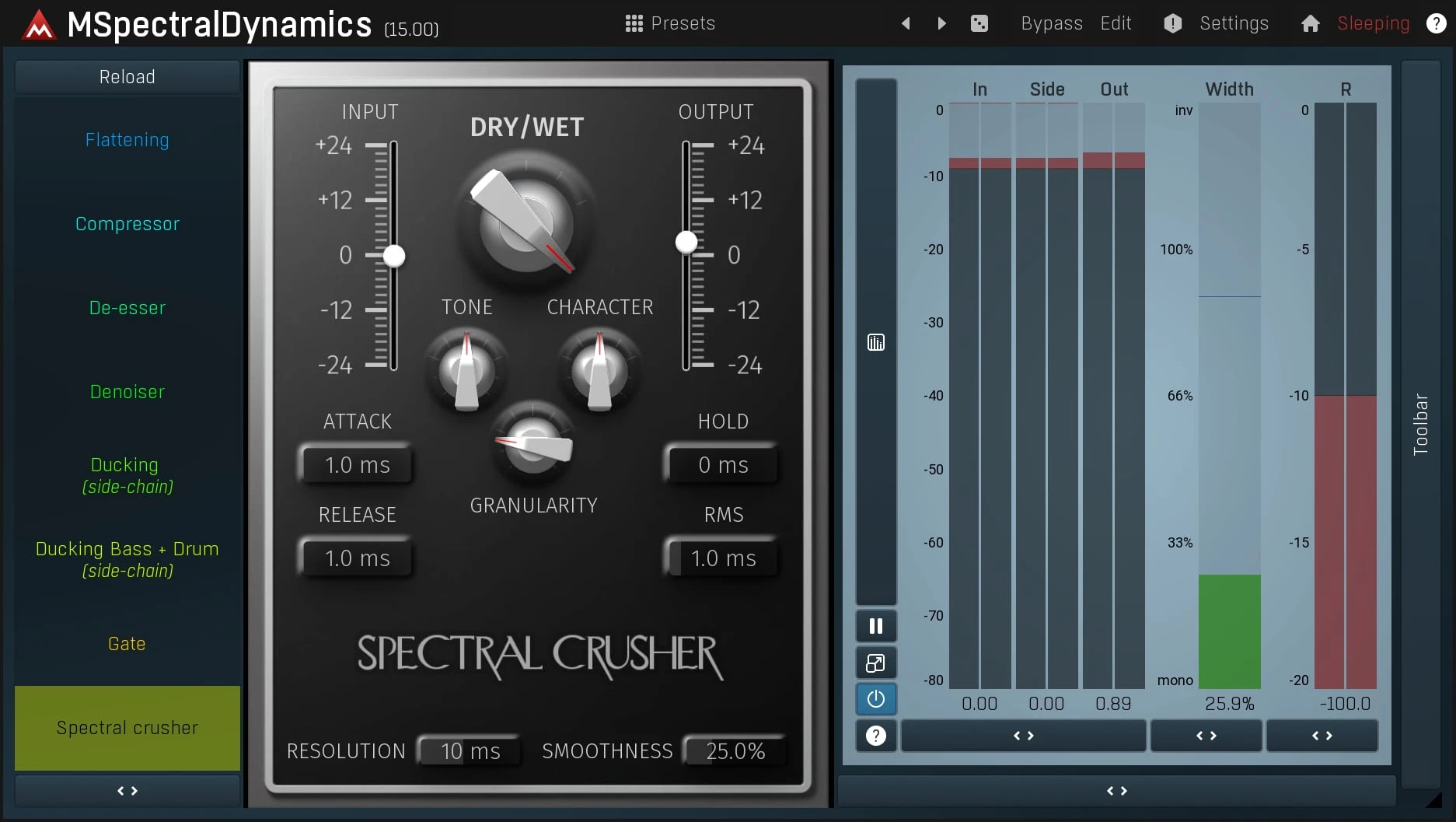Click the INPUT gain slider handle

(x=394, y=255)
